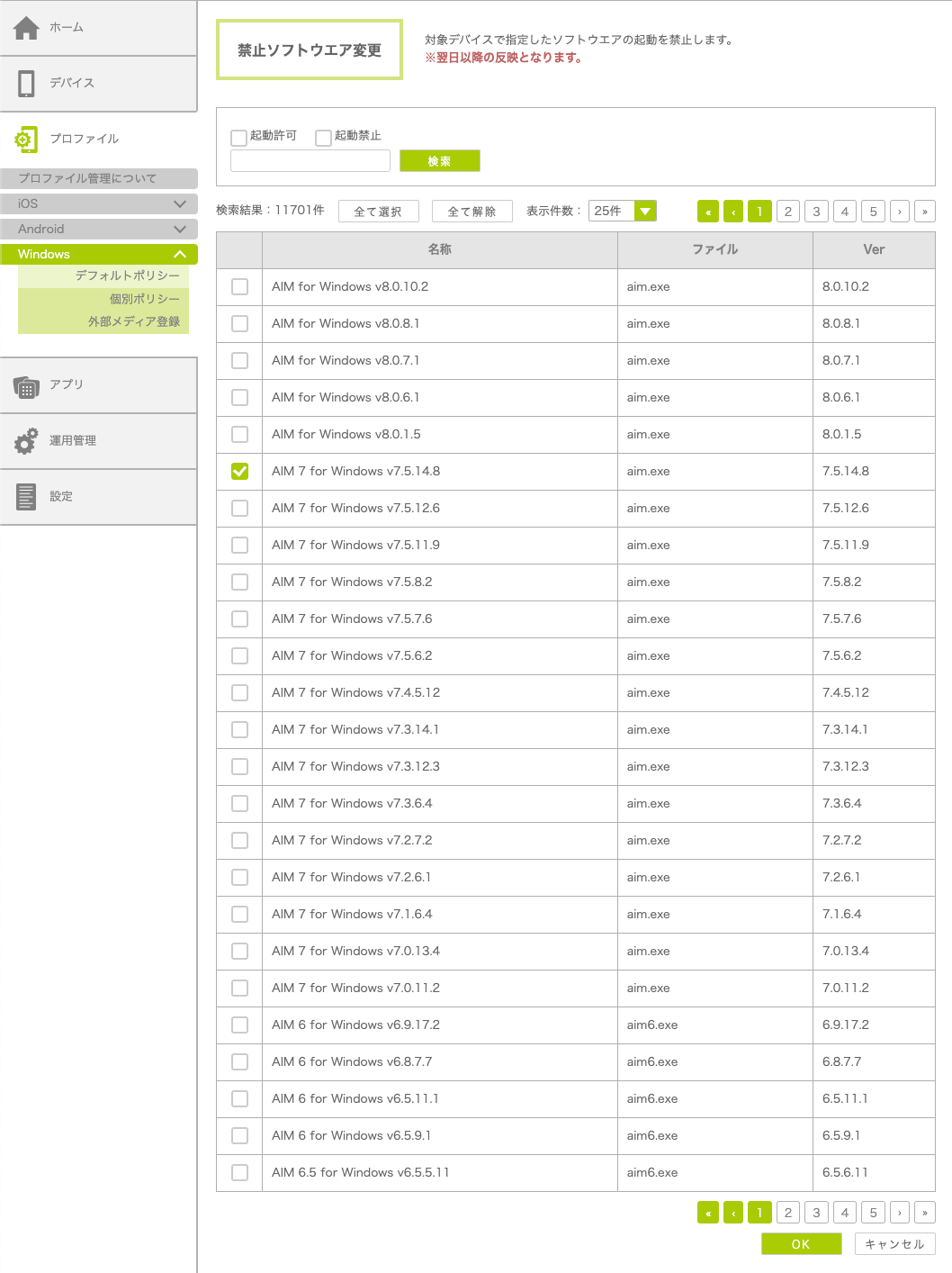This screenshot has width=952, height=1273.
Task: Check the AIM 7 for Windows v7.1.6.4 row
Action: point(239,914)
